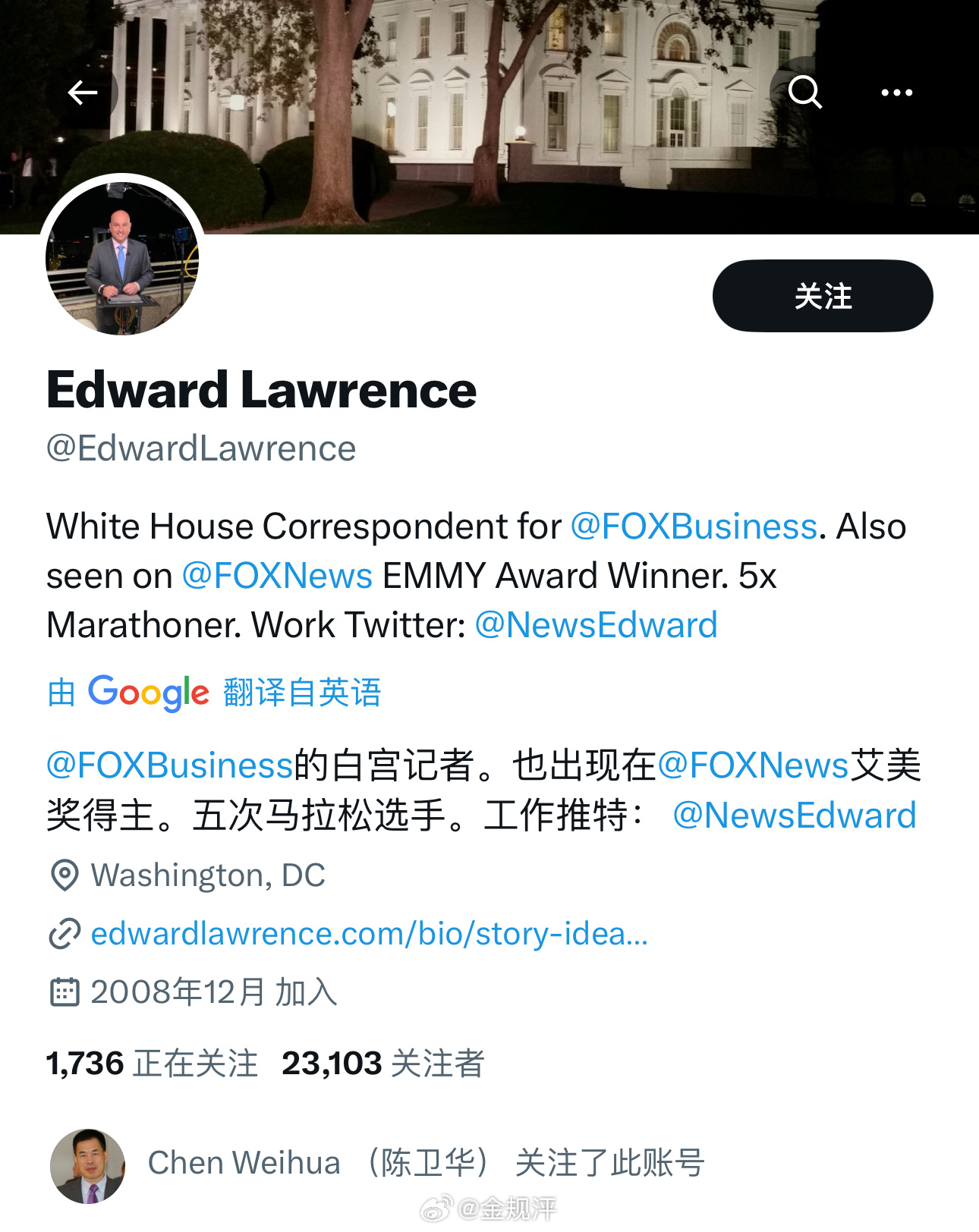Tap the back arrow icon
979x1232 pixels.
pos(82,93)
